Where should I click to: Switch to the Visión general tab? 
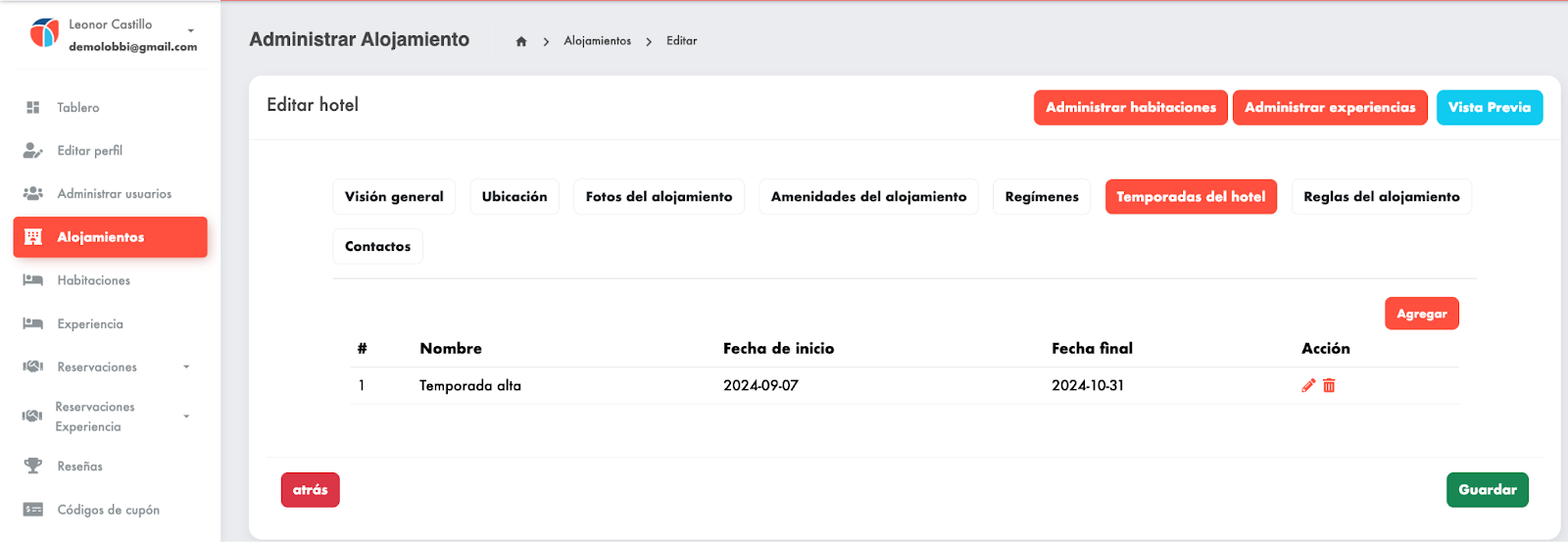(394, 196)
